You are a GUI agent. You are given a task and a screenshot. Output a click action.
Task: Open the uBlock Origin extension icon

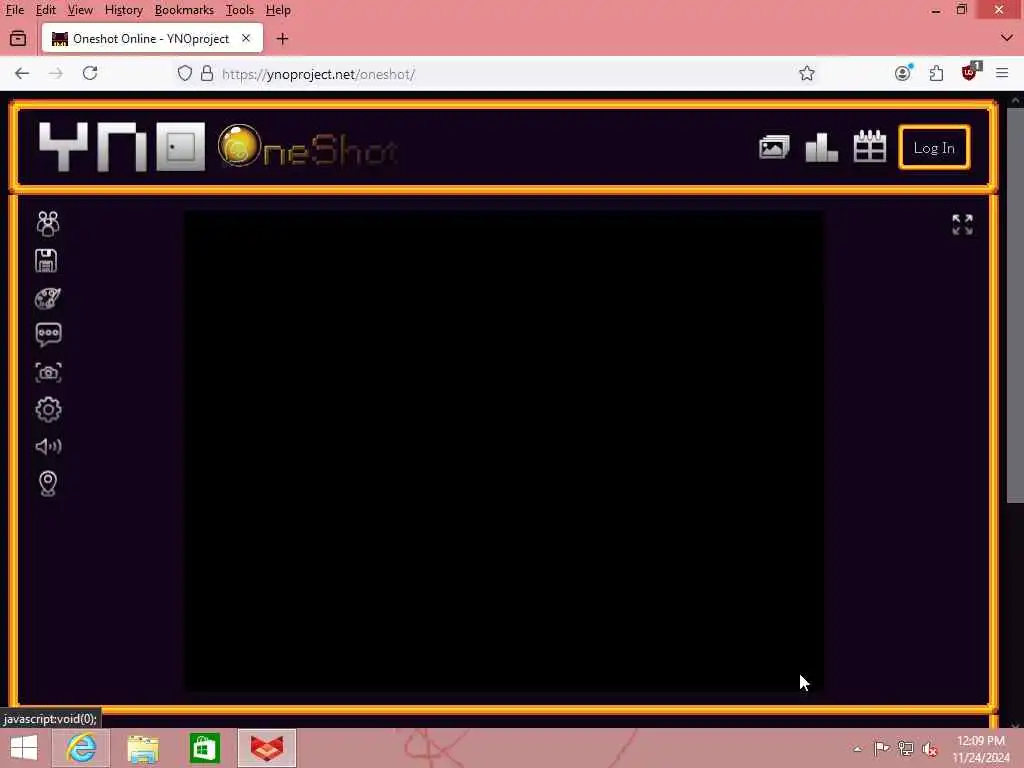pos(970,72)
